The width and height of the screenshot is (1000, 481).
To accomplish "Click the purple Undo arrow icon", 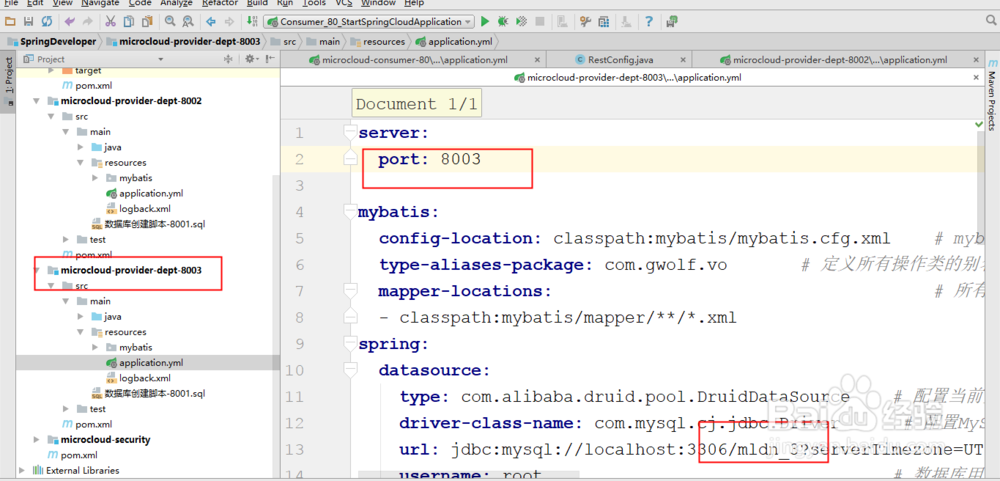I will (x=70, y=22).
